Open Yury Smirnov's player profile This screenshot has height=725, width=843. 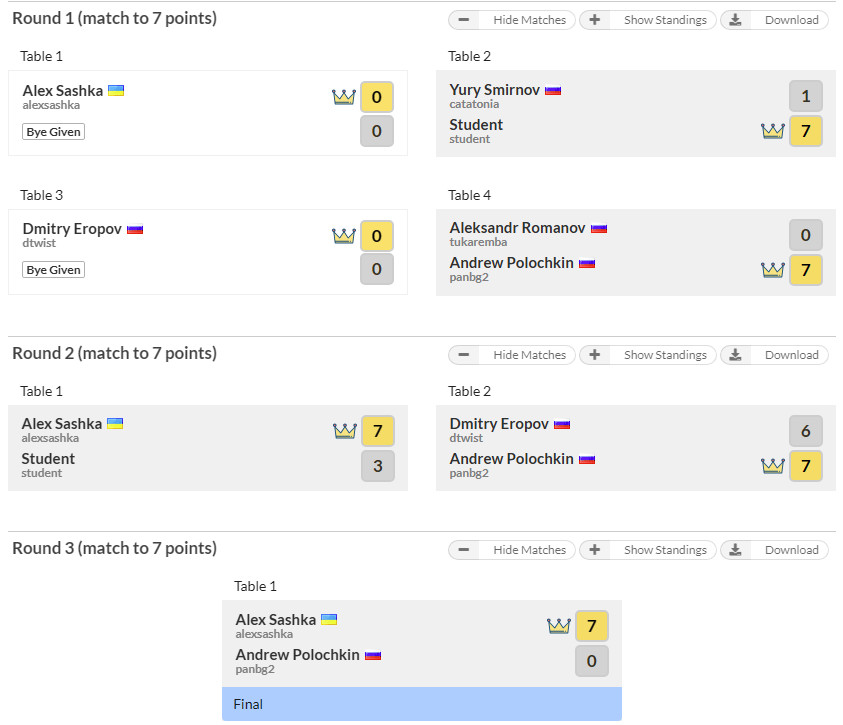pos(495,90)
